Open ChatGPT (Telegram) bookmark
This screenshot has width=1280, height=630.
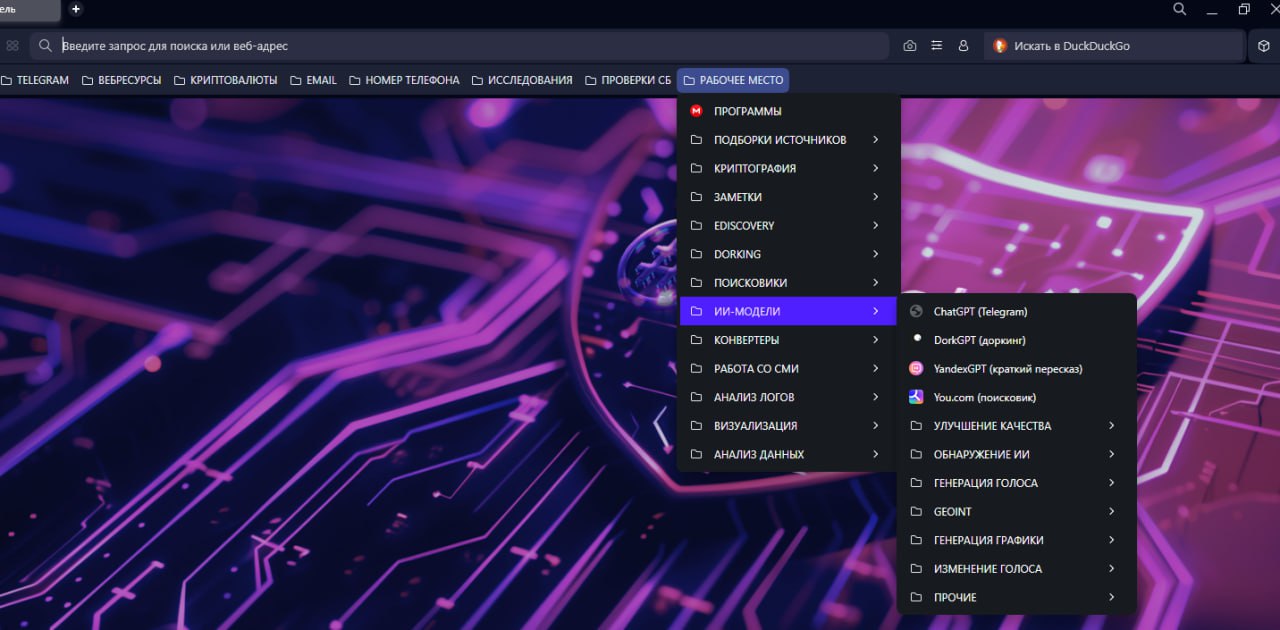(979, 311)
